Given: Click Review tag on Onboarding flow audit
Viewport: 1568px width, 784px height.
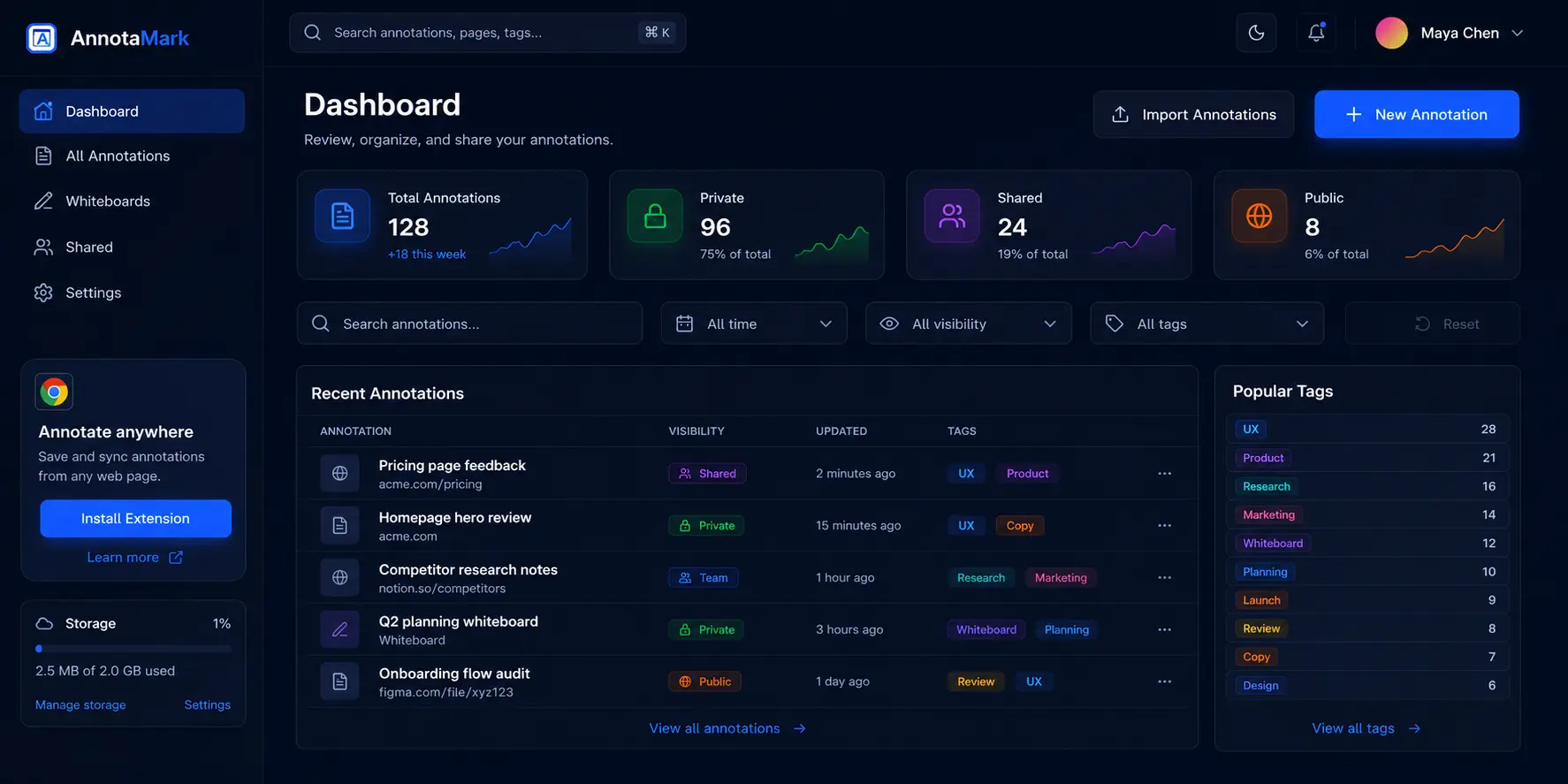Looking at the screenshot, I should (x=976, y=681).
